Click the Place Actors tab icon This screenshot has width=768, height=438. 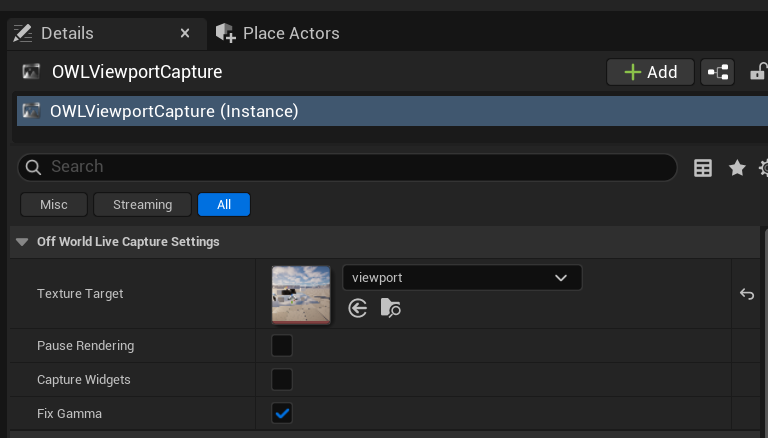225,33
